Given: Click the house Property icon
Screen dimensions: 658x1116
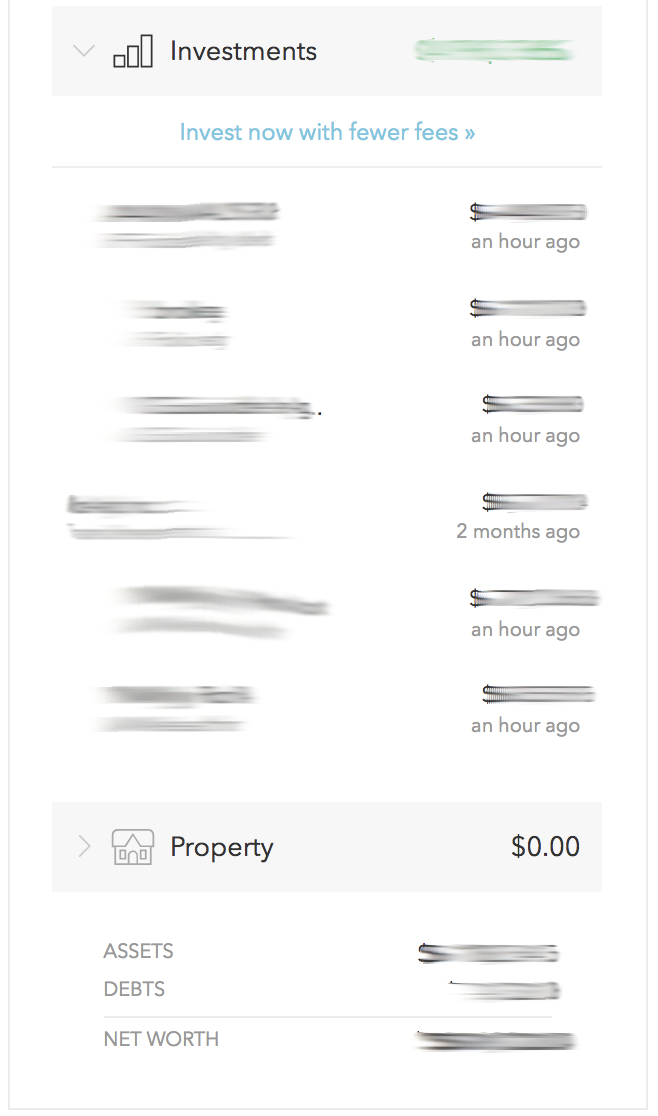Looking at the screenshot, I should tap(133, 847).
